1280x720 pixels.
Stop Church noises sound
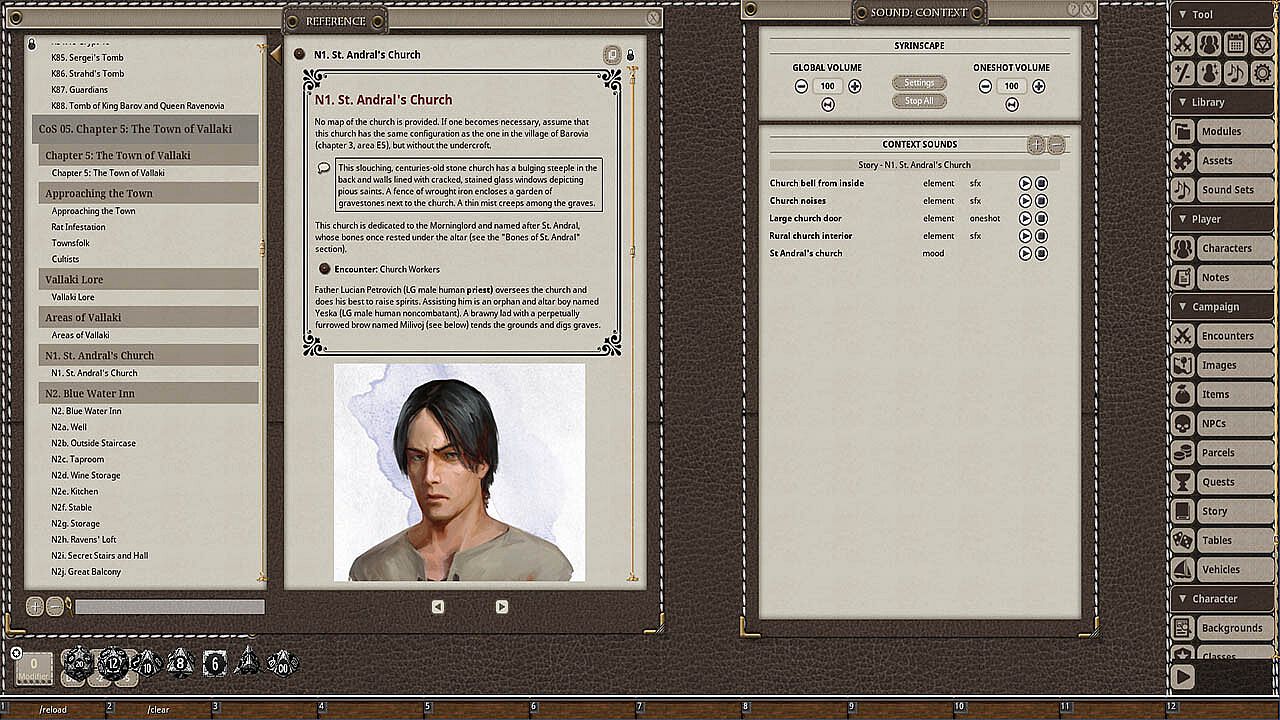point(1041,201)
